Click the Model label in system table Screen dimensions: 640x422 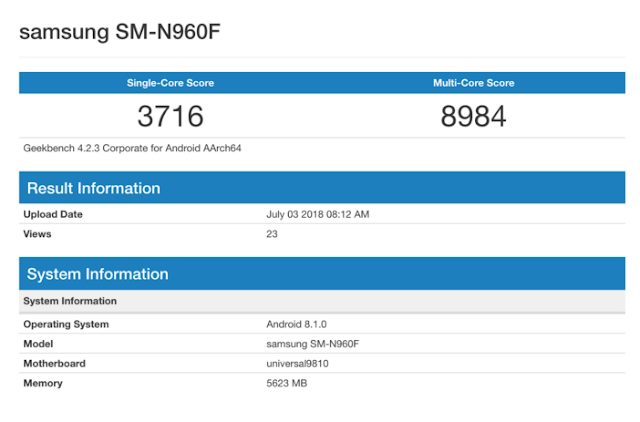click(x=38, y=344)
